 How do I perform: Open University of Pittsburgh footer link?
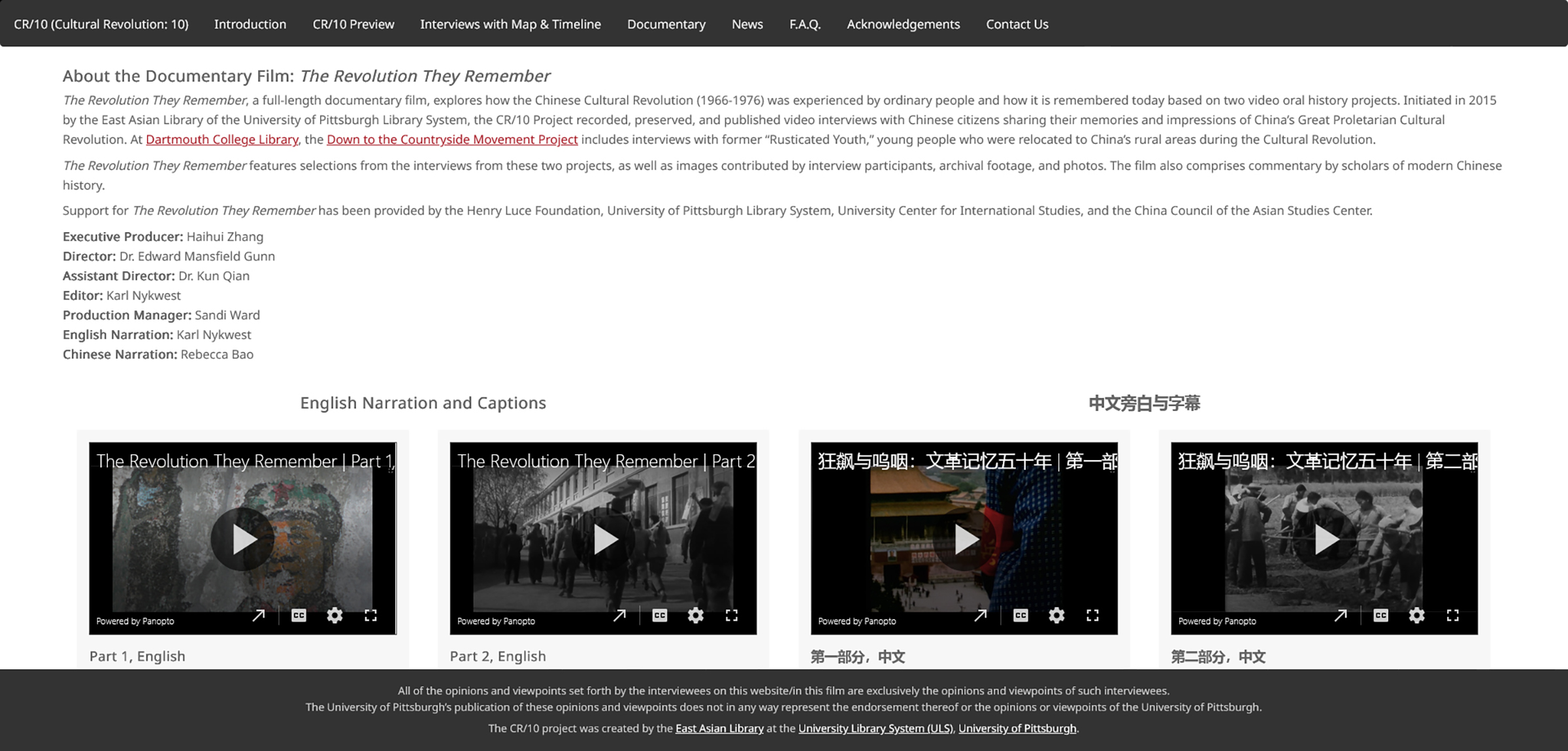click(x=1017, y=728)
